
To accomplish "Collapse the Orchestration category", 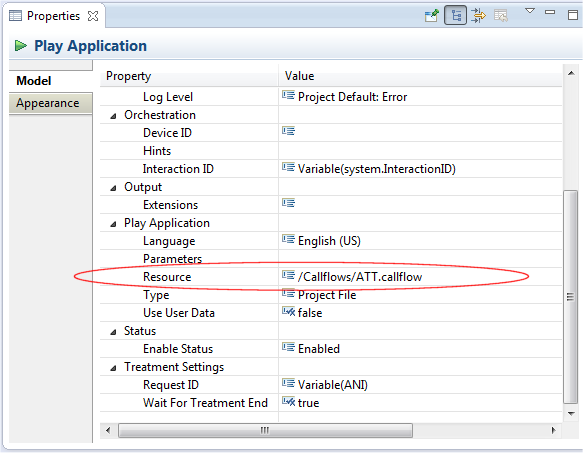I will point(113,116).
